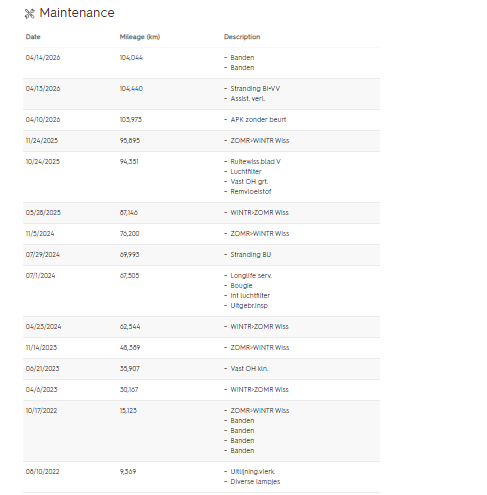Image resolution: width=487 pixels, height=495 pixels.
Task: Select the Remvloeistof entry
Action: 251,192
